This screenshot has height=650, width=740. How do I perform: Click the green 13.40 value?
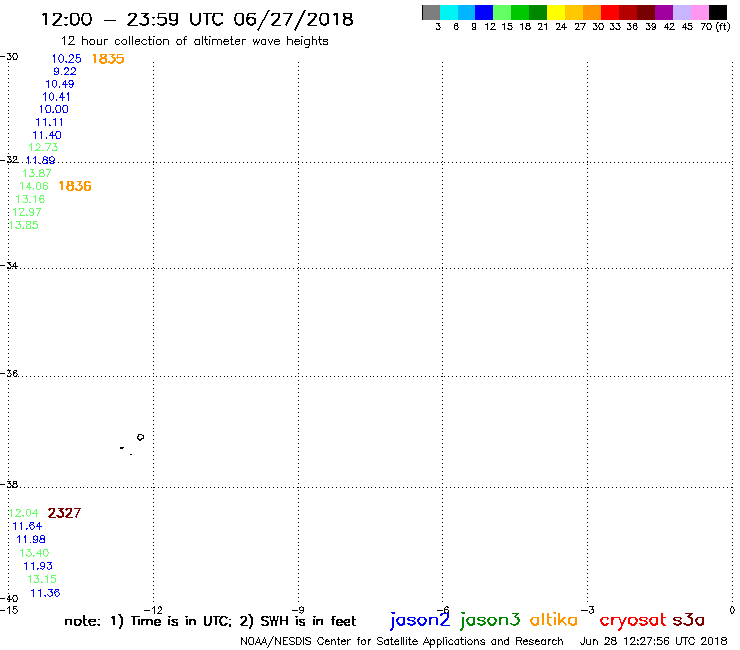(34, 553)
